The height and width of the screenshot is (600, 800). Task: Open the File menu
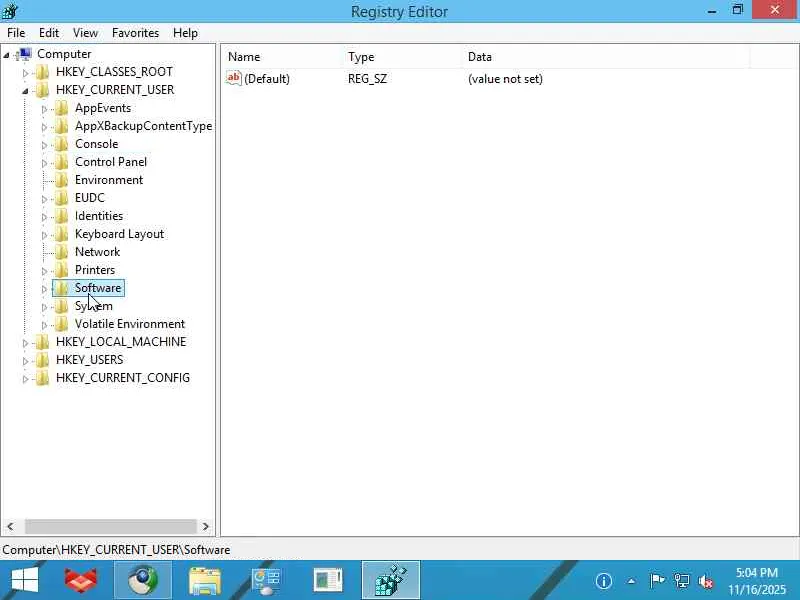16,33
